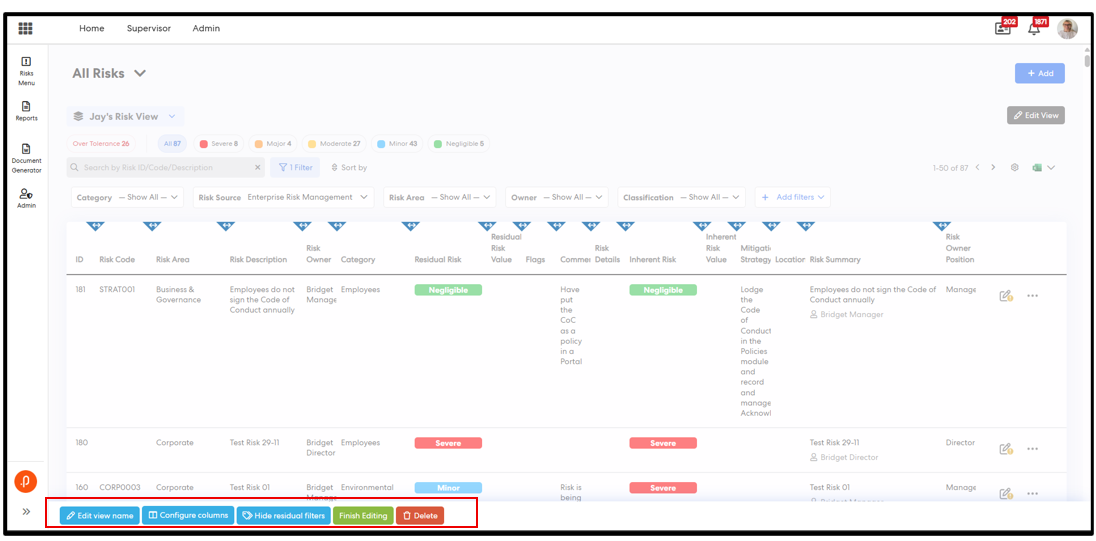Click the notification bell icon

click(1034, 29)
